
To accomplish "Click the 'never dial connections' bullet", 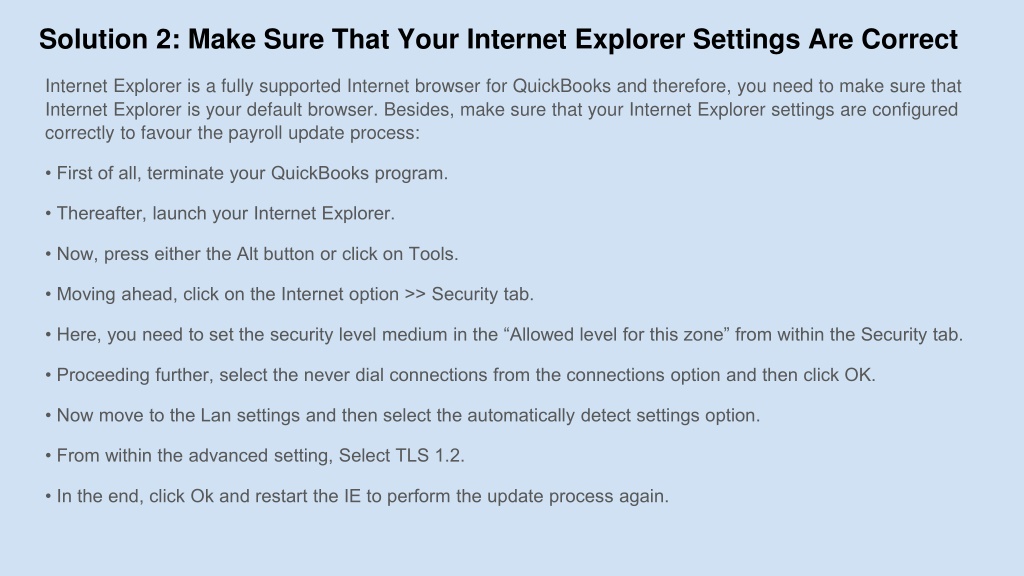I will (460, 376).
